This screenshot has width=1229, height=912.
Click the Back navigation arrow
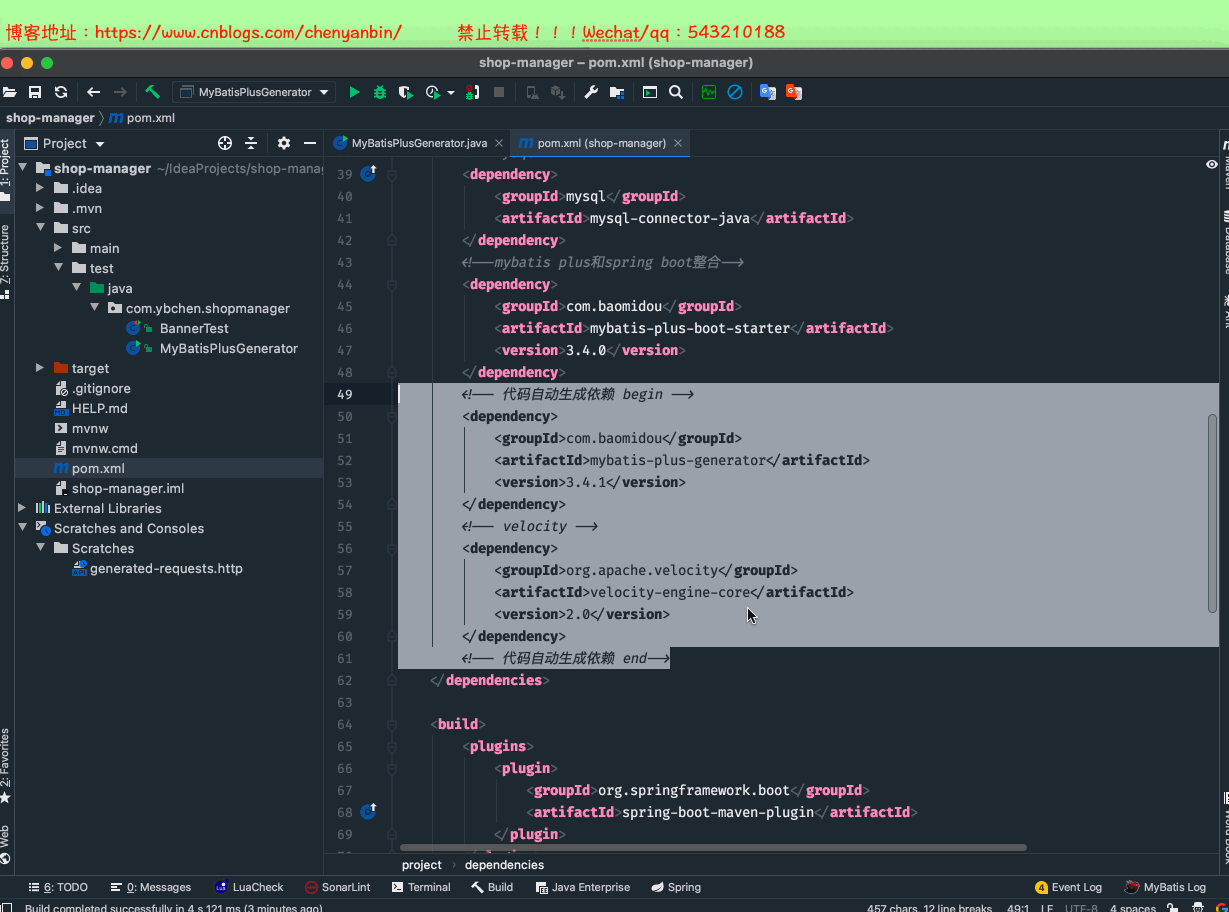[94, 92]
